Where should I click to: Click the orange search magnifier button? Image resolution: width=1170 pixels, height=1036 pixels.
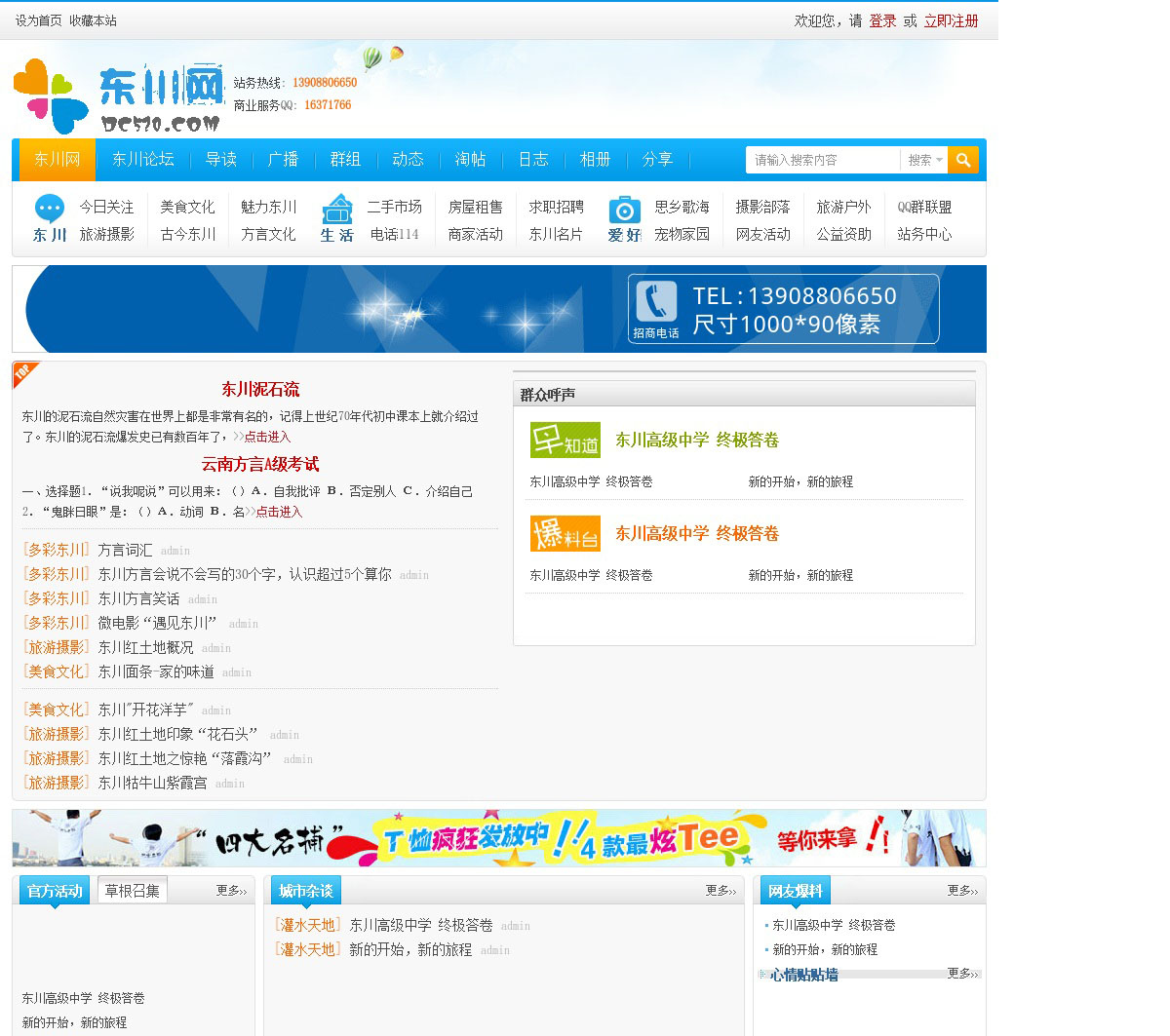962,160
